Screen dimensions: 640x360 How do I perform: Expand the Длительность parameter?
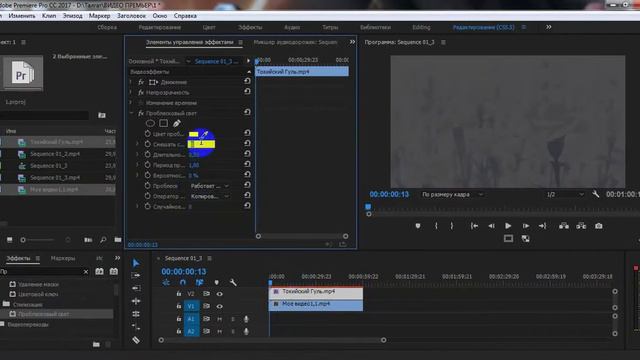pos(138,155)
